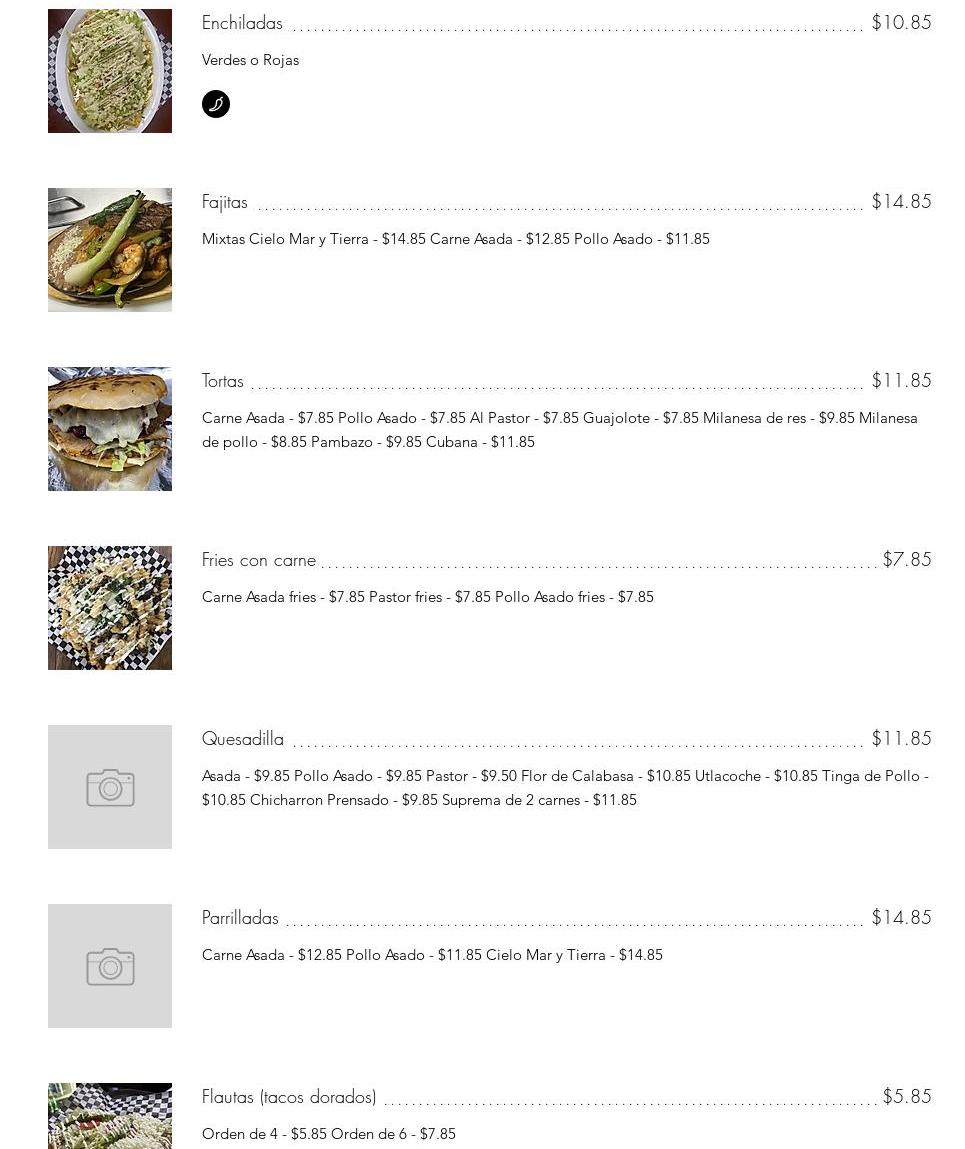Click the Tortas $11.85 price

click(901, 381)
